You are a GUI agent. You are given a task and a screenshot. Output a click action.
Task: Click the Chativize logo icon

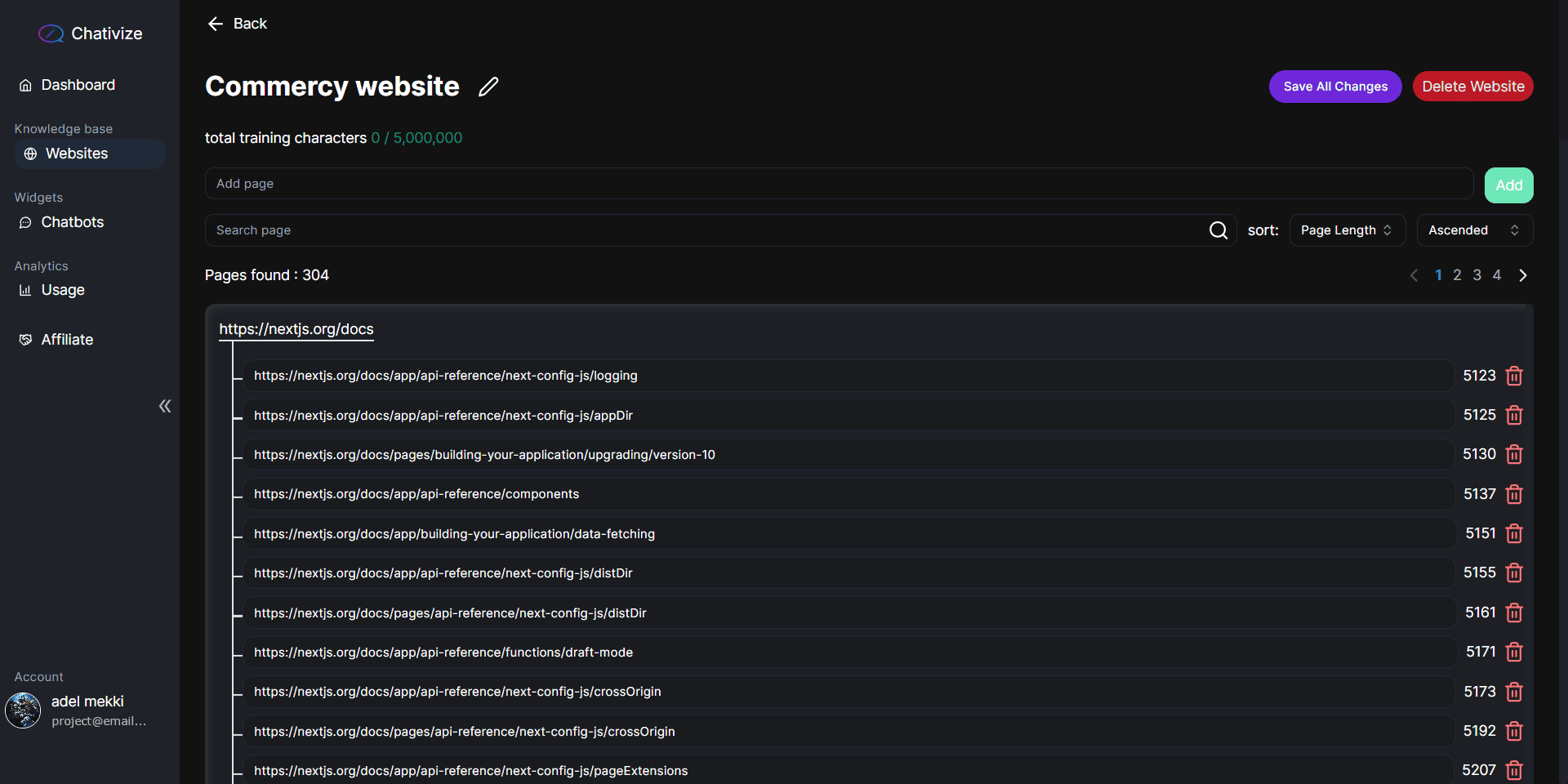click(51, 33)
